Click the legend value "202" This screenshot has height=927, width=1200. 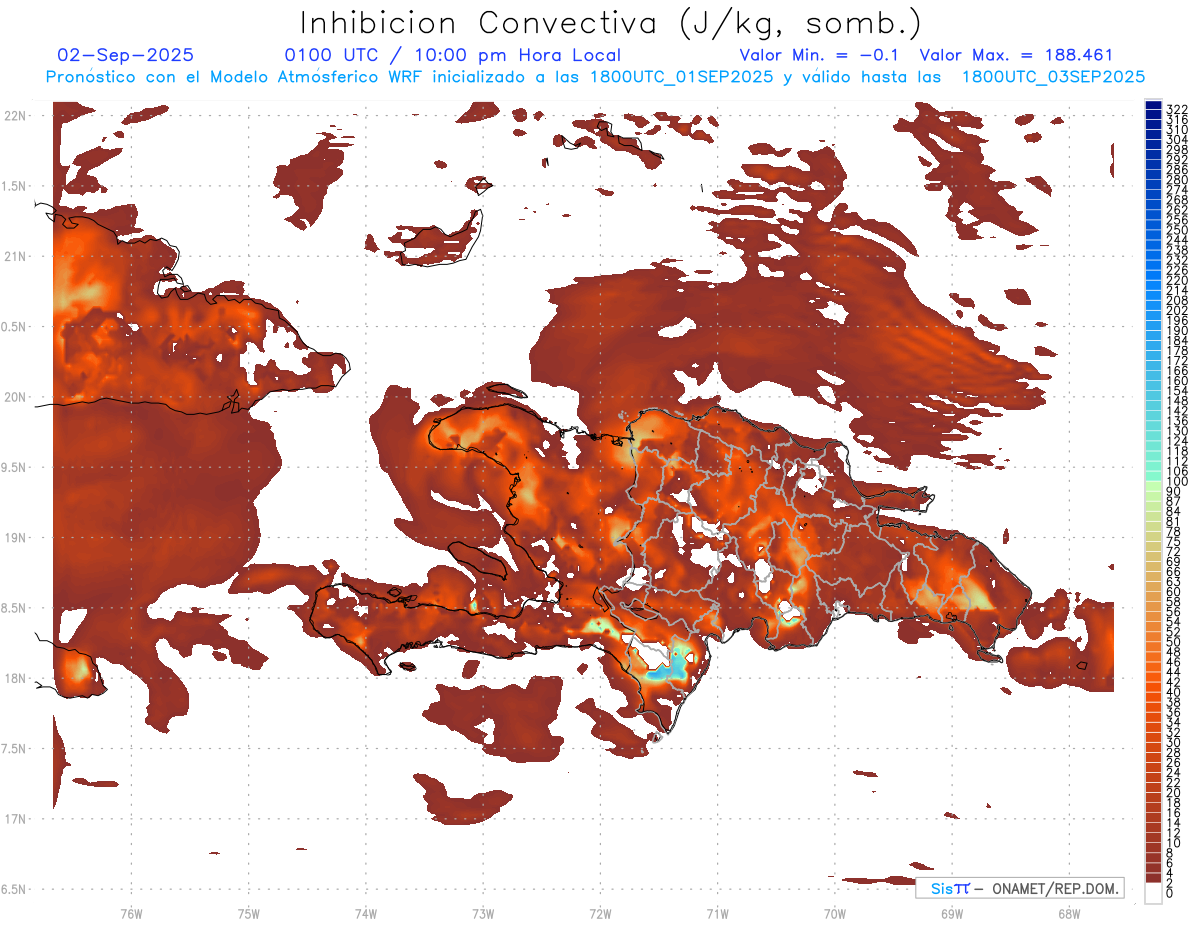(1176, 311)
